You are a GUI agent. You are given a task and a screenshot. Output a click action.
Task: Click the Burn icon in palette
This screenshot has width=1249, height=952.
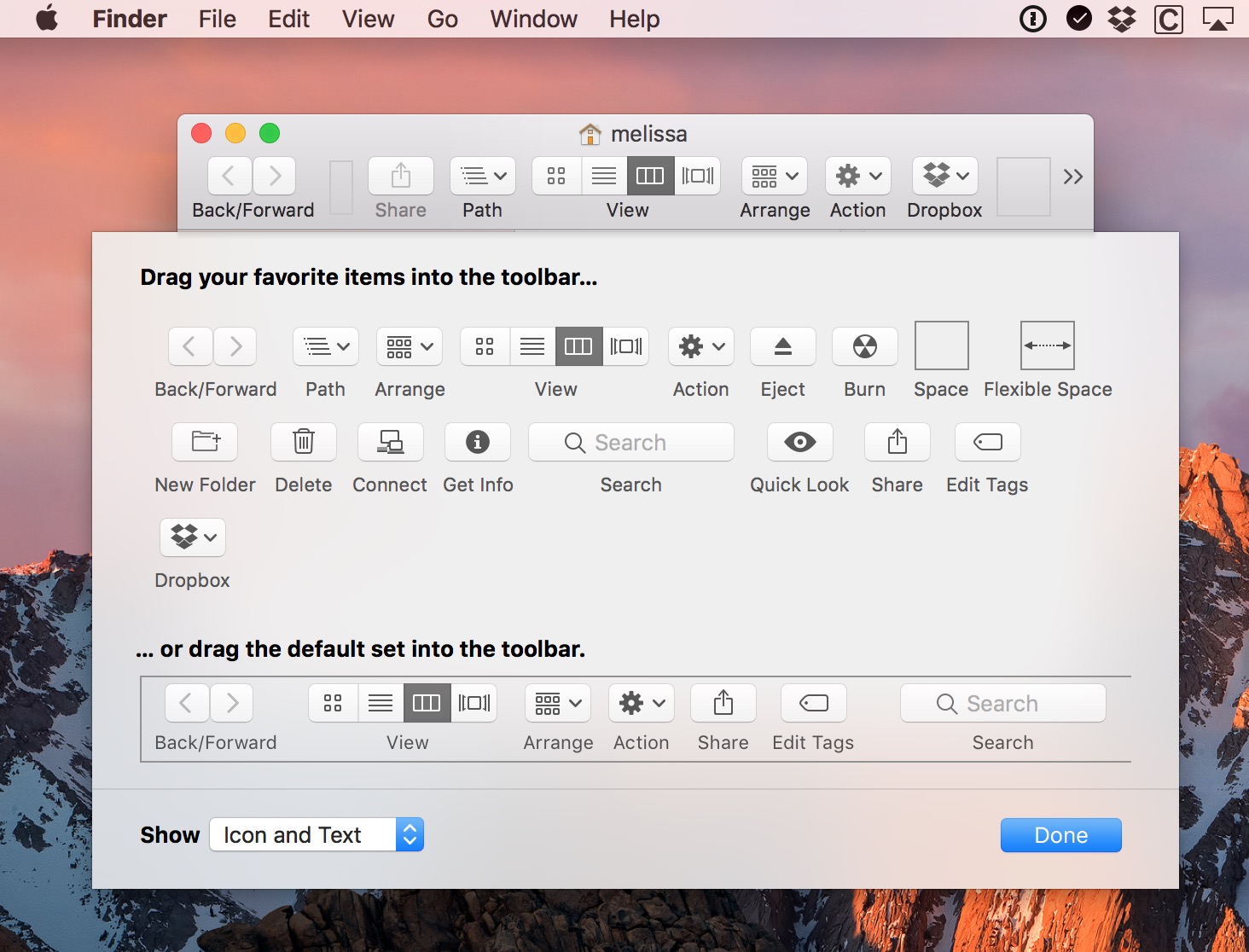tap(864, 346)
